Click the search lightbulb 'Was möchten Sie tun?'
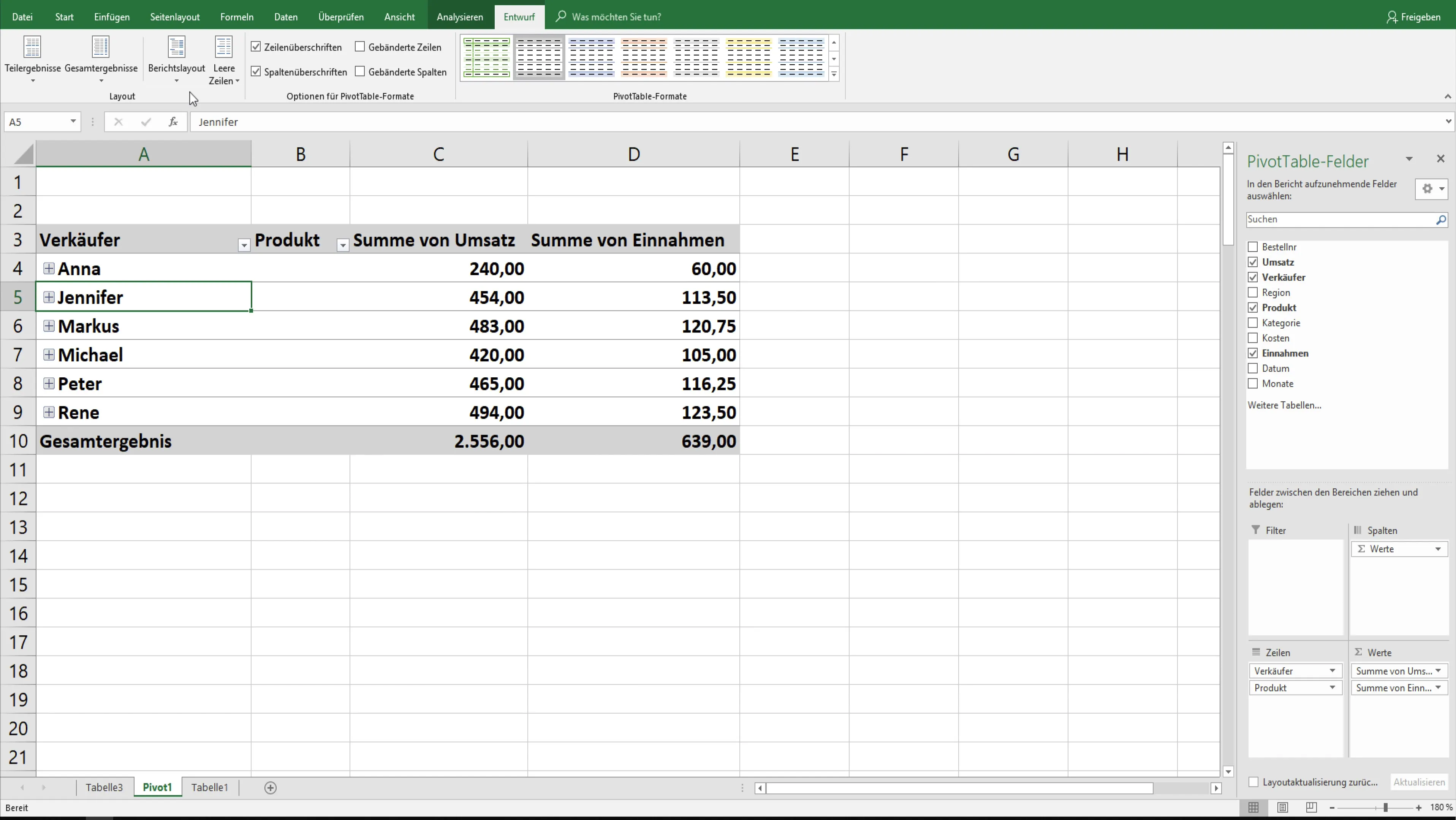The width and height of the screenshot is (1456, 820). 609,17
